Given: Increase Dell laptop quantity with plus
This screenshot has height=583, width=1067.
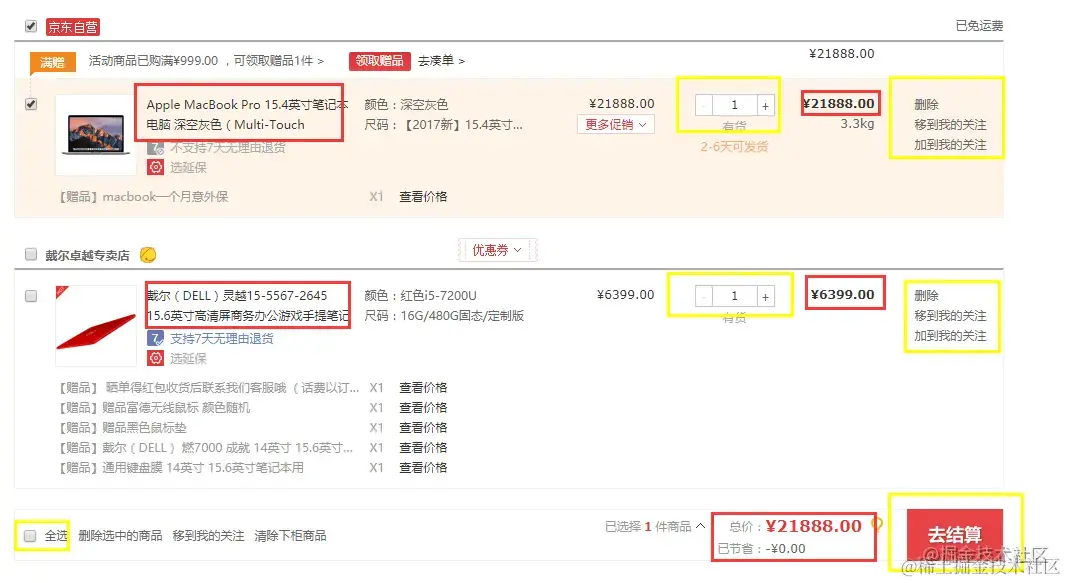Looking at the screenshot, I should (766, 297).
